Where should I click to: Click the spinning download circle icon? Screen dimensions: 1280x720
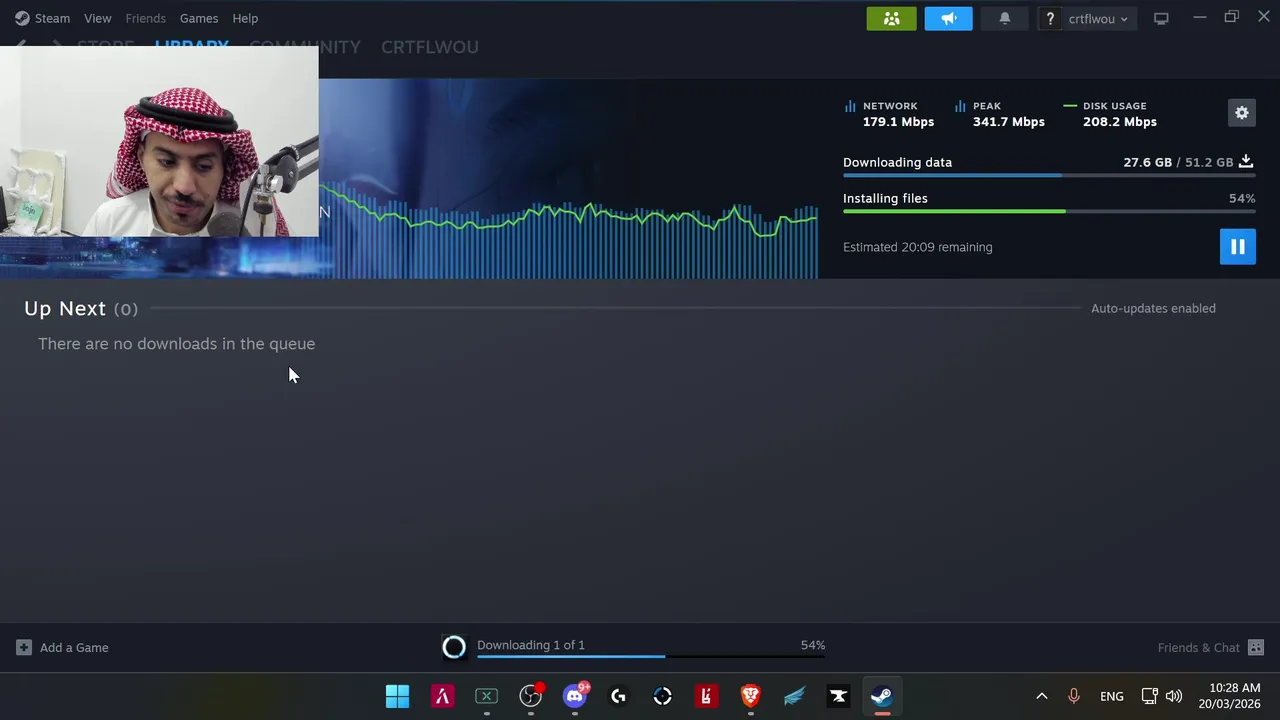click(454, 647)
